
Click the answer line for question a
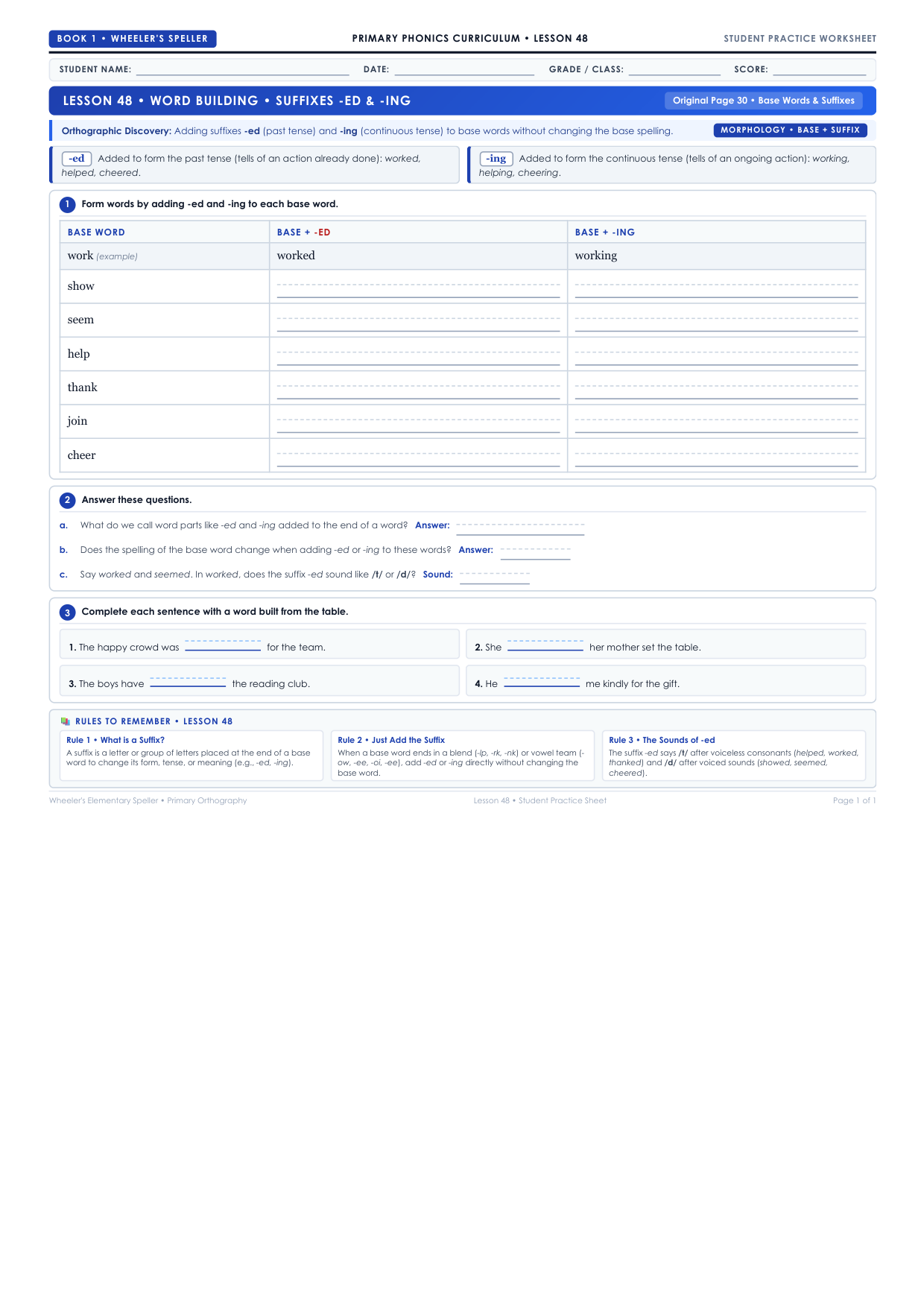pyautogui.click(x=520, y=529)
